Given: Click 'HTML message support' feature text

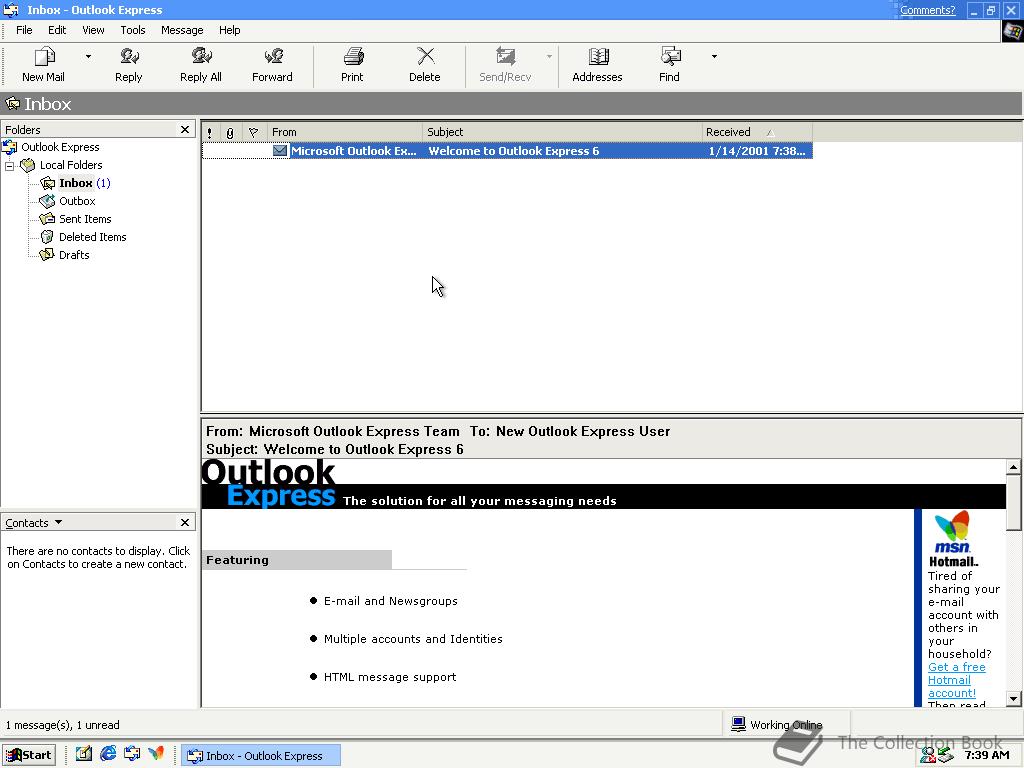Looking at the screenshot, I should coord(390,677).
